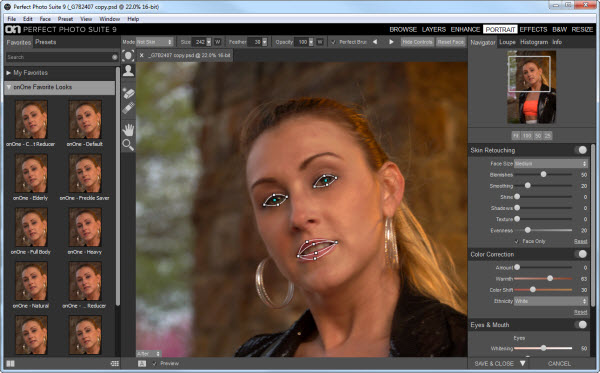
Task: Click the Smoothing slider handle
Action: (x=528, y=186)
